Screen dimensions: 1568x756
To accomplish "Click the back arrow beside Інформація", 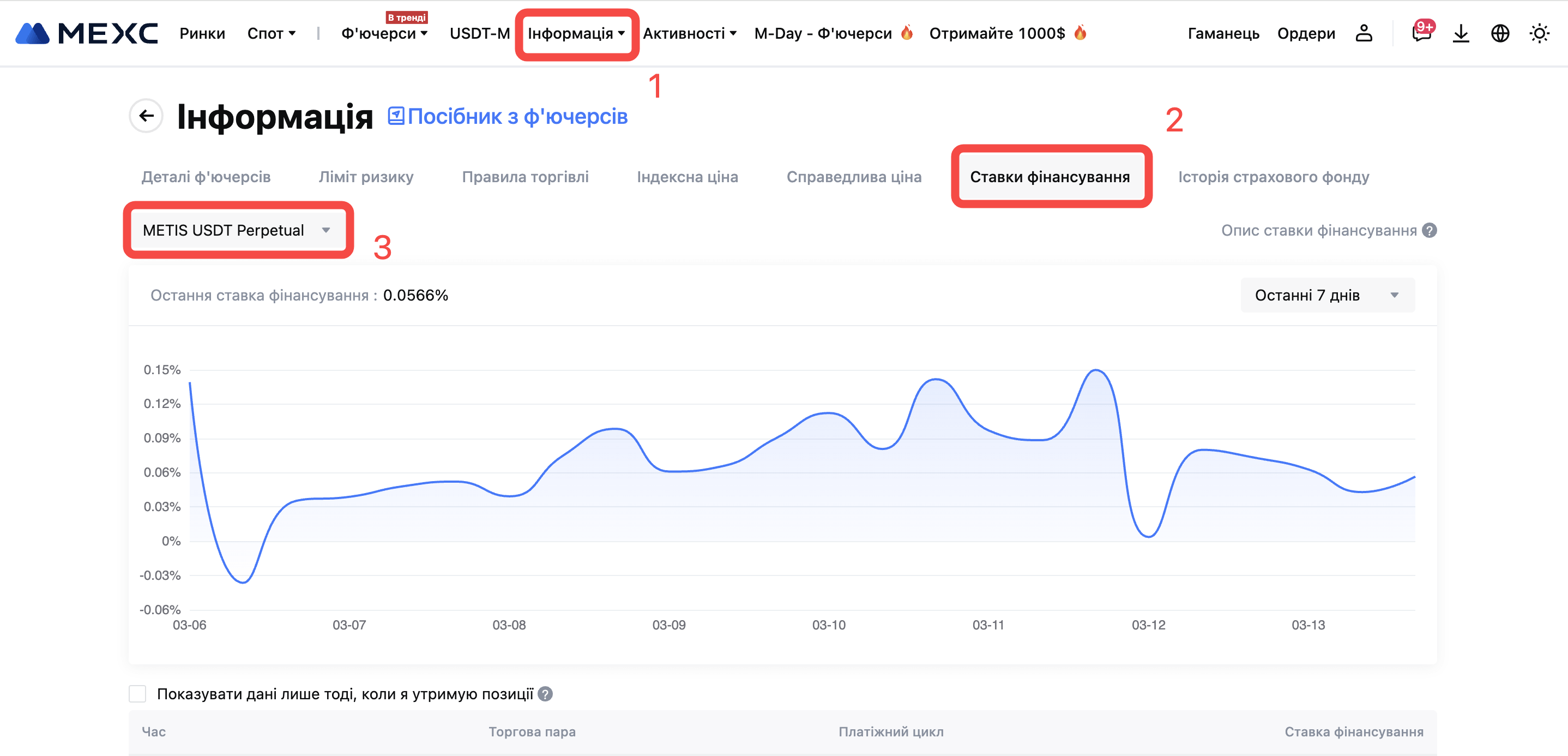I will coord(146,116).
